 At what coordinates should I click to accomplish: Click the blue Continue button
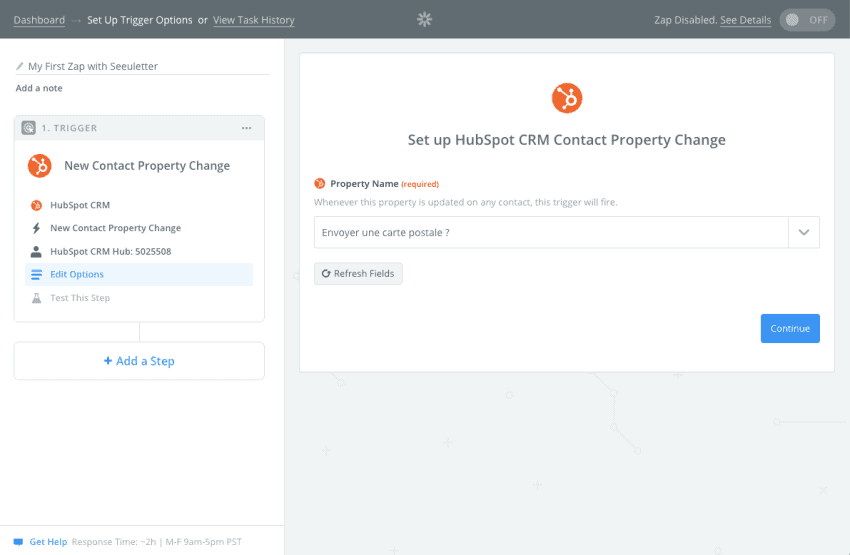point(790,328)
